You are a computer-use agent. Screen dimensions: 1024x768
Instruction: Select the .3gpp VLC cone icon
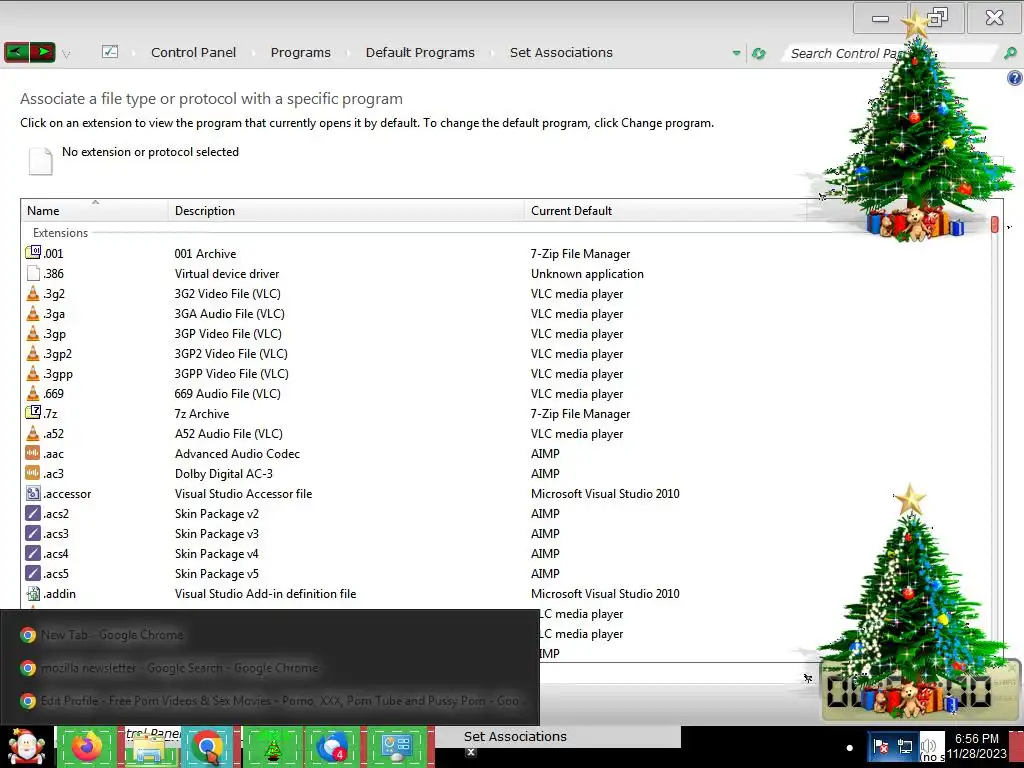[x=33, y=374]
